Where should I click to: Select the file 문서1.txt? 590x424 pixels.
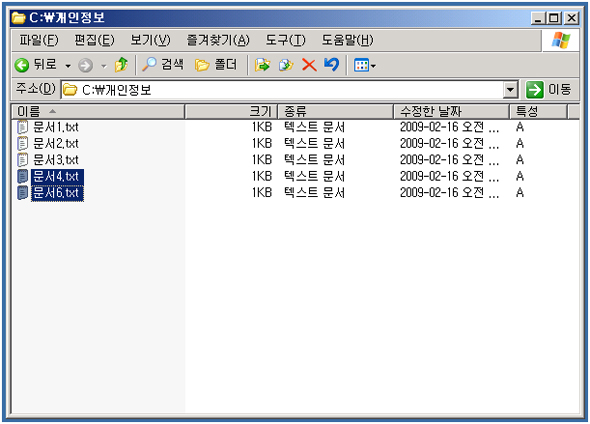(56, 127)
